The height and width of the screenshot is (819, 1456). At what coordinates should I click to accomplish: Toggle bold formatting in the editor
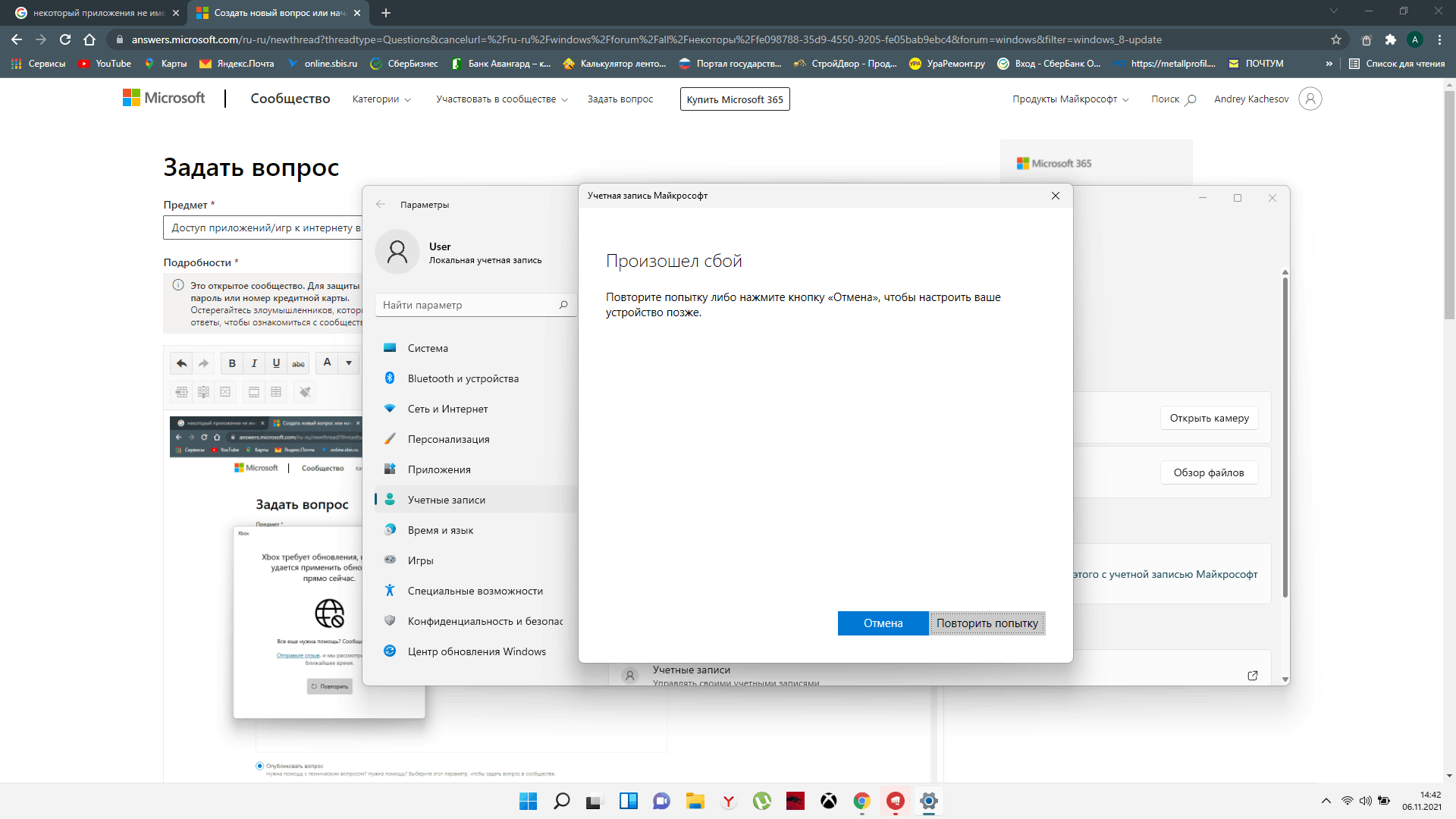(232, 363)
